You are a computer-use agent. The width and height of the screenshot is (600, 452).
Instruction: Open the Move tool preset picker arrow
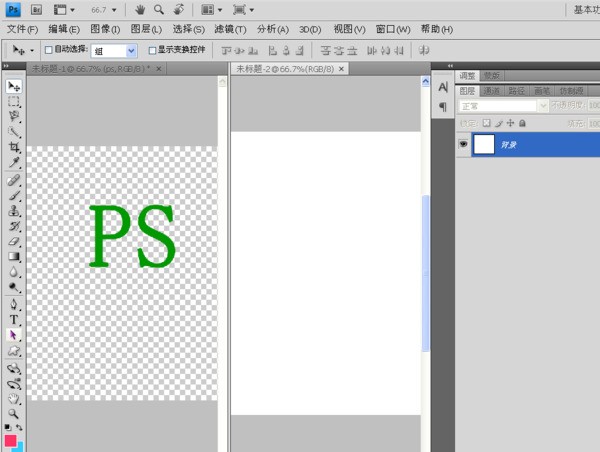tap(32, 51)
